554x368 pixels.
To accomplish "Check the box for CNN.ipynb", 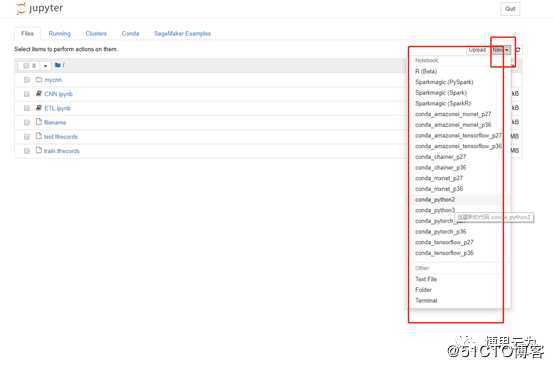I will pos(27,94).
